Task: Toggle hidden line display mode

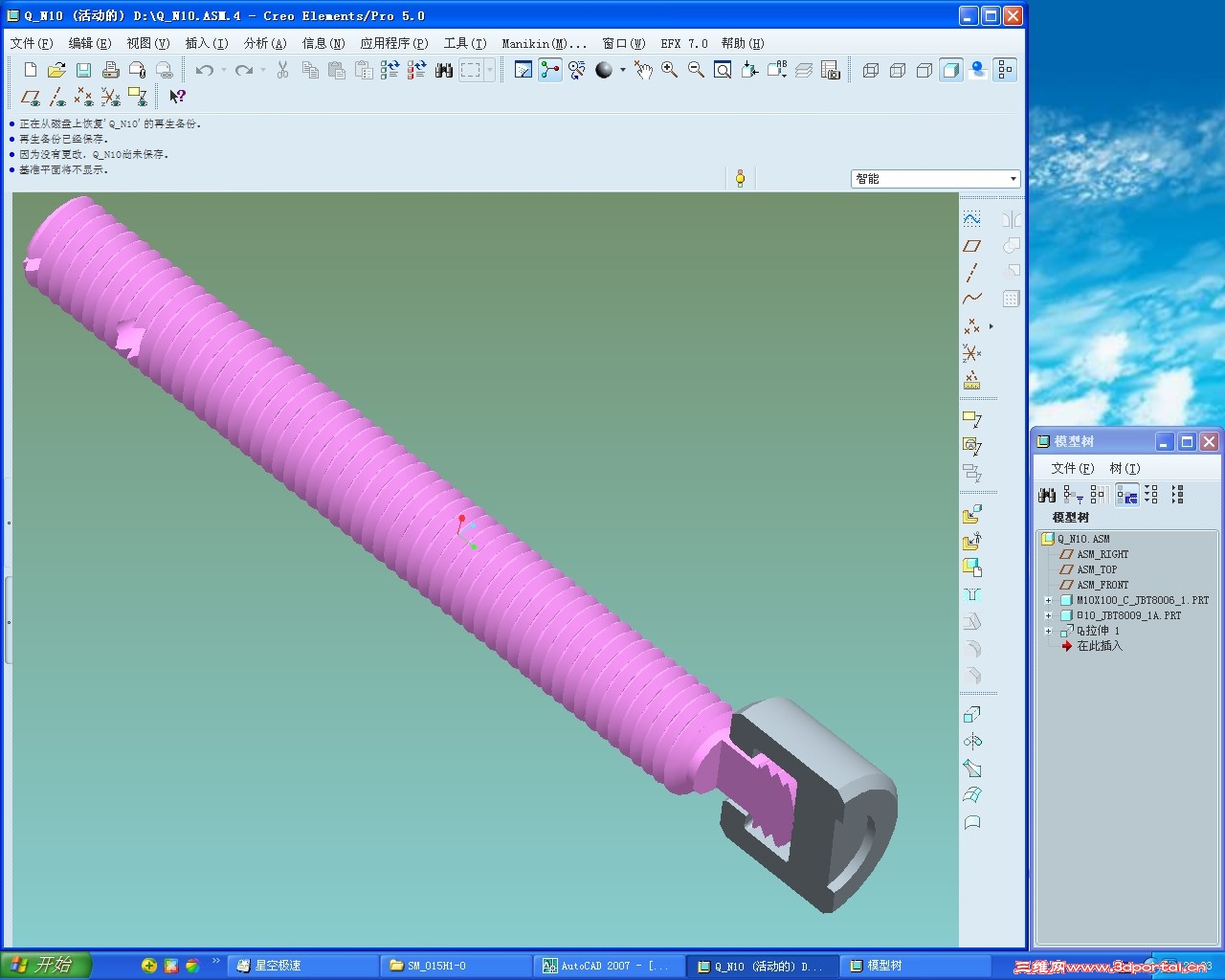Action: pos(897,70)
